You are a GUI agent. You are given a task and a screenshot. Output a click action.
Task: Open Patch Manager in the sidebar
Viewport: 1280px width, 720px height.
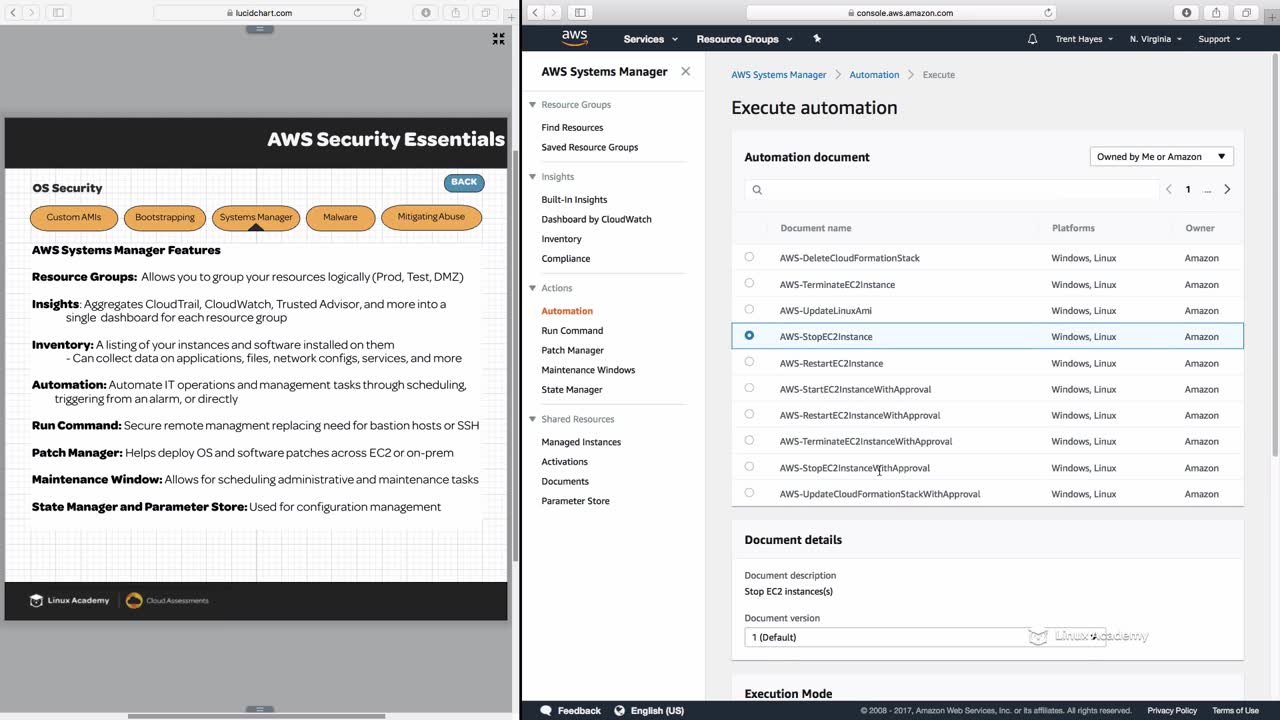click(572, 350)
